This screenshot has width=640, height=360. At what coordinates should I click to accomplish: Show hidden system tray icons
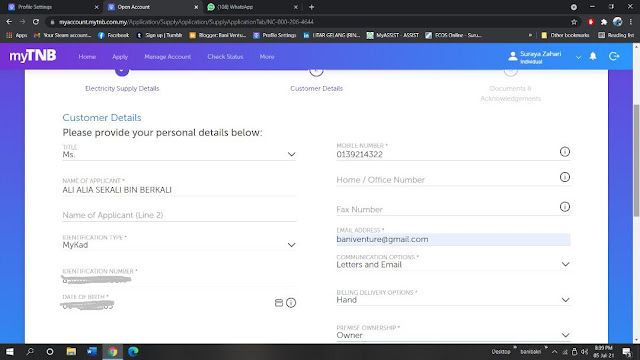[554, 351]
